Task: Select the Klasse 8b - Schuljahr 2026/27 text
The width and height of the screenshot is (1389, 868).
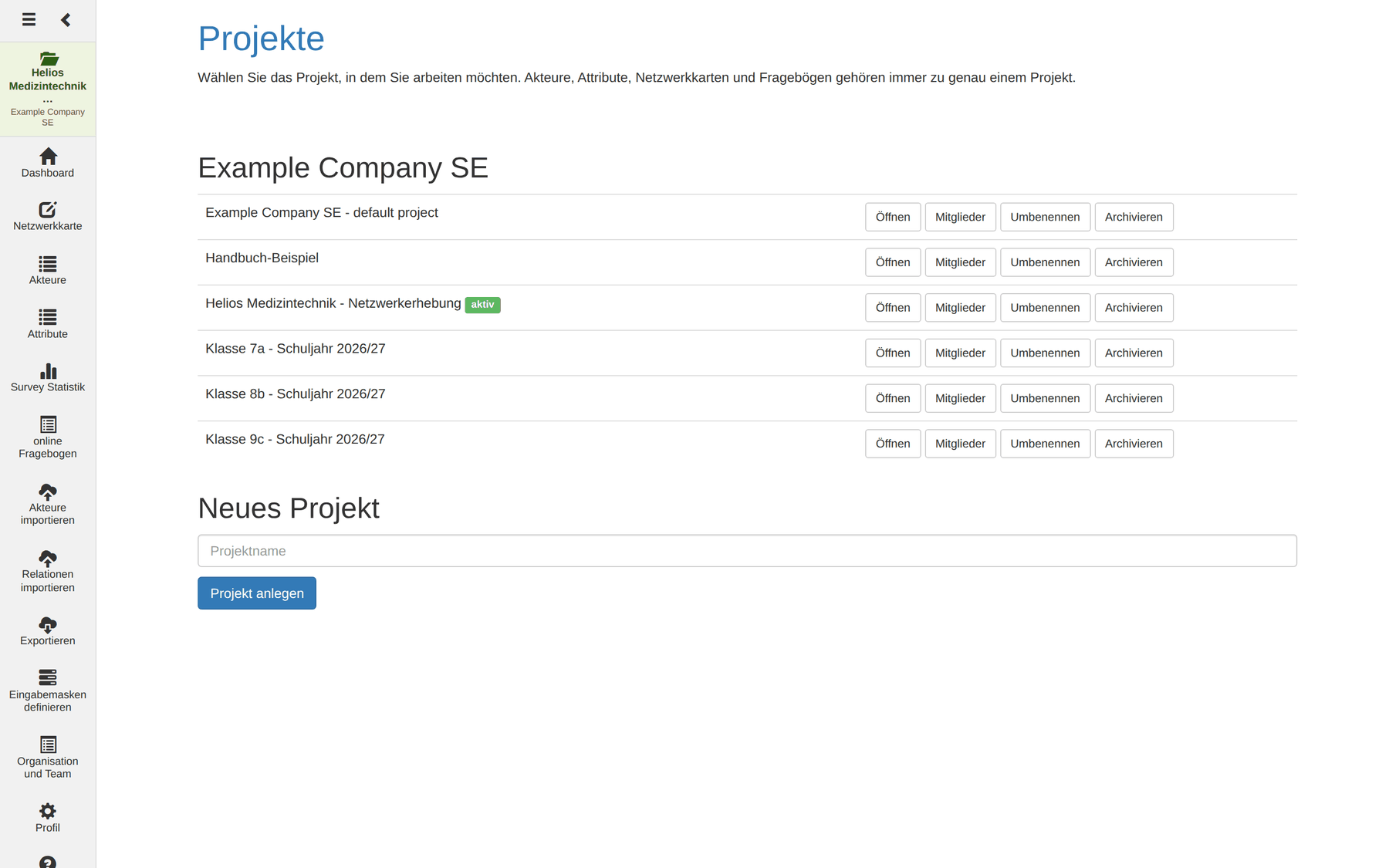Action: coord(296,394)
